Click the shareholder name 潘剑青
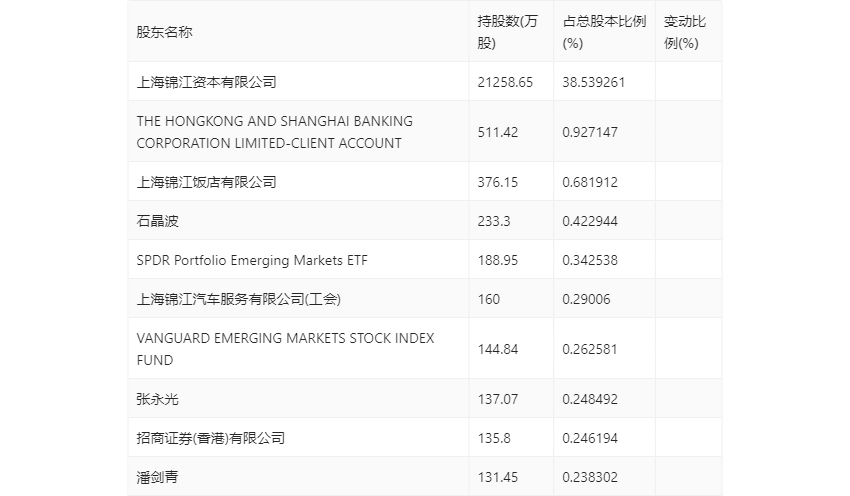 click(x=157, y=477)
